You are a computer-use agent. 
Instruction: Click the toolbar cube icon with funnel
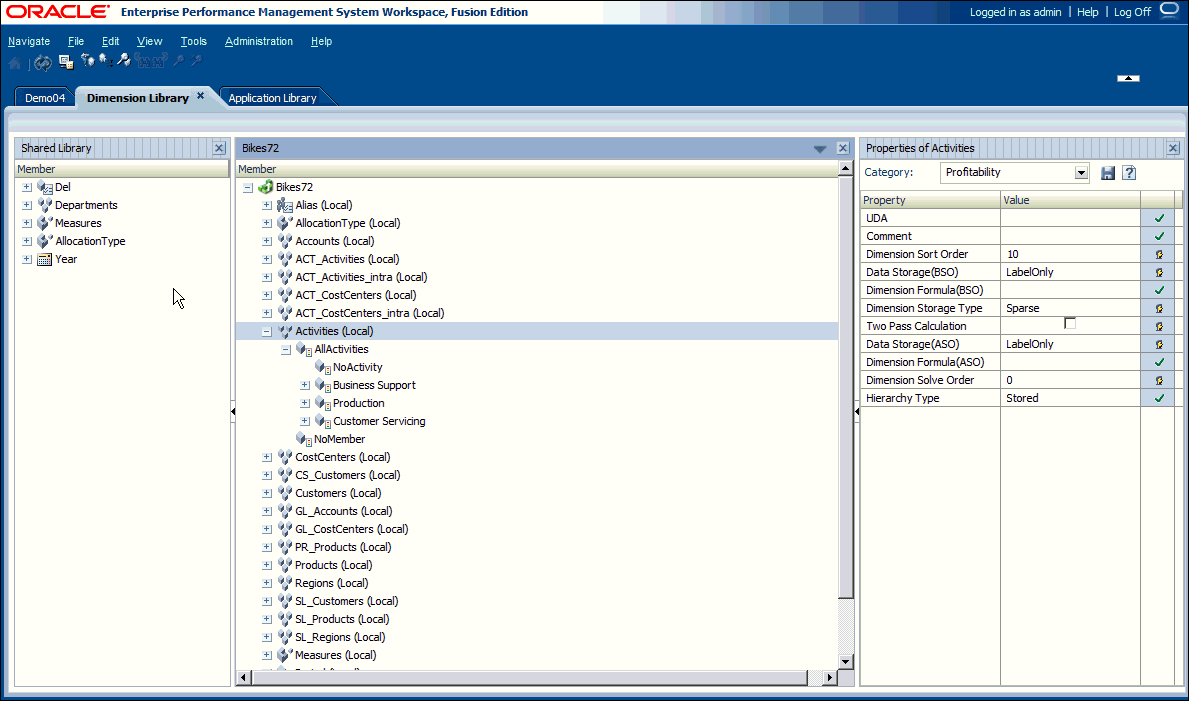pyautogui.click(x=87, y=60)
